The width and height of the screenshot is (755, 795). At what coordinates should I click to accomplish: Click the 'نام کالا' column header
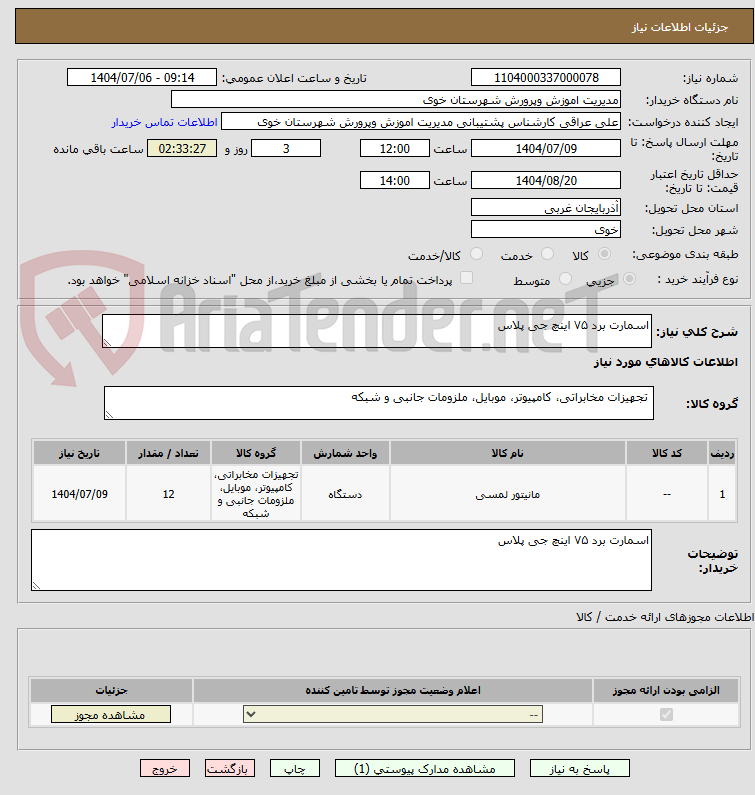508,453
